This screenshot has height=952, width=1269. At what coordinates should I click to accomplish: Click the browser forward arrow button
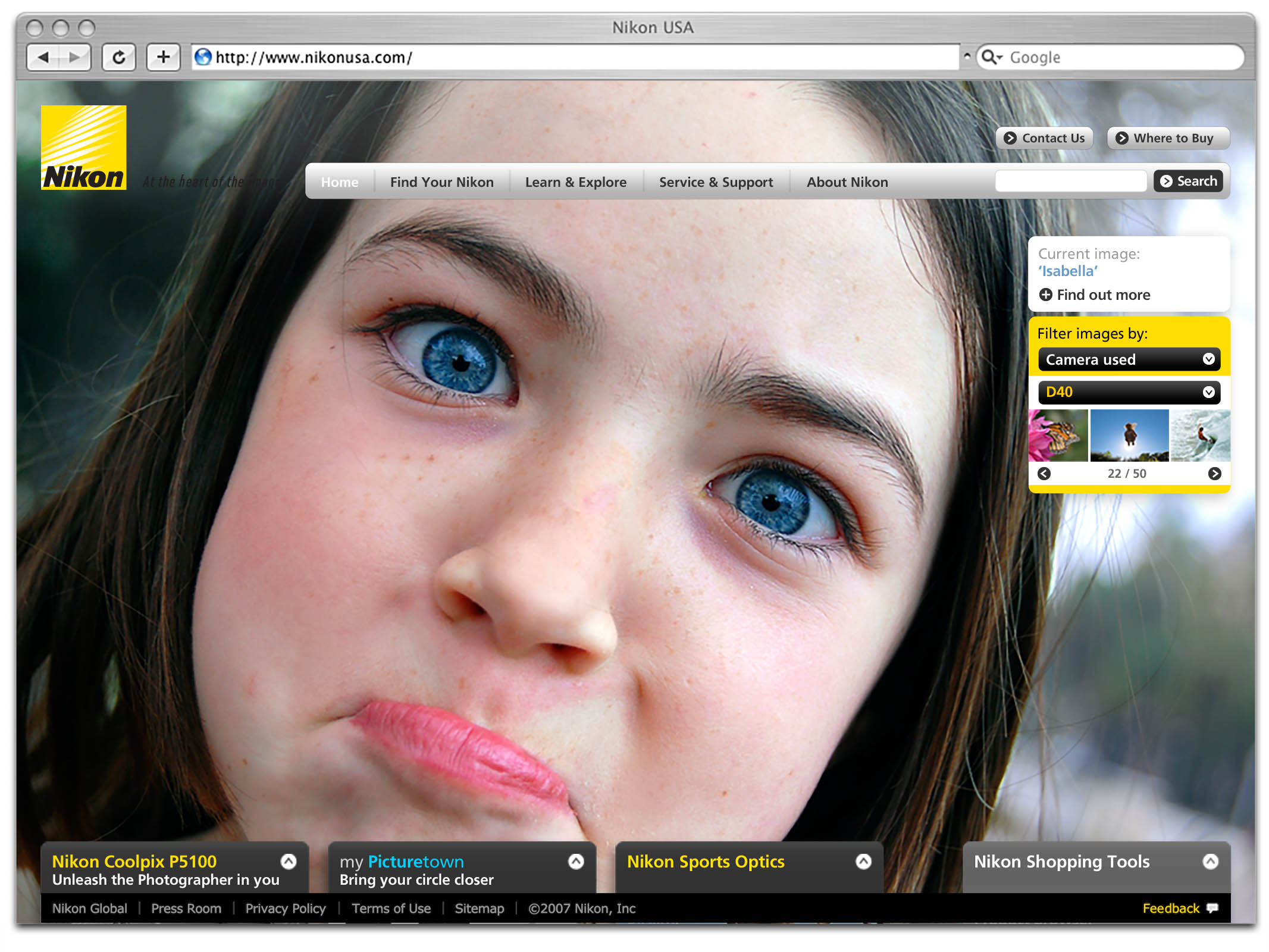[74, 58]
